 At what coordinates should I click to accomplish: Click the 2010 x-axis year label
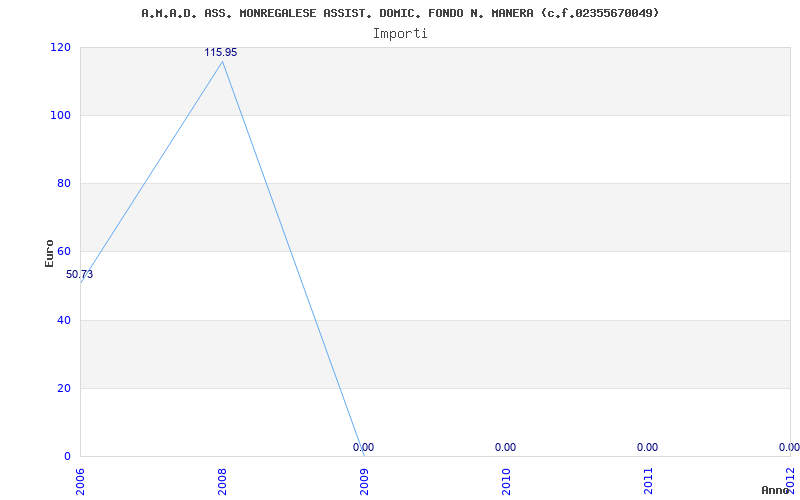tap(506, 482)
